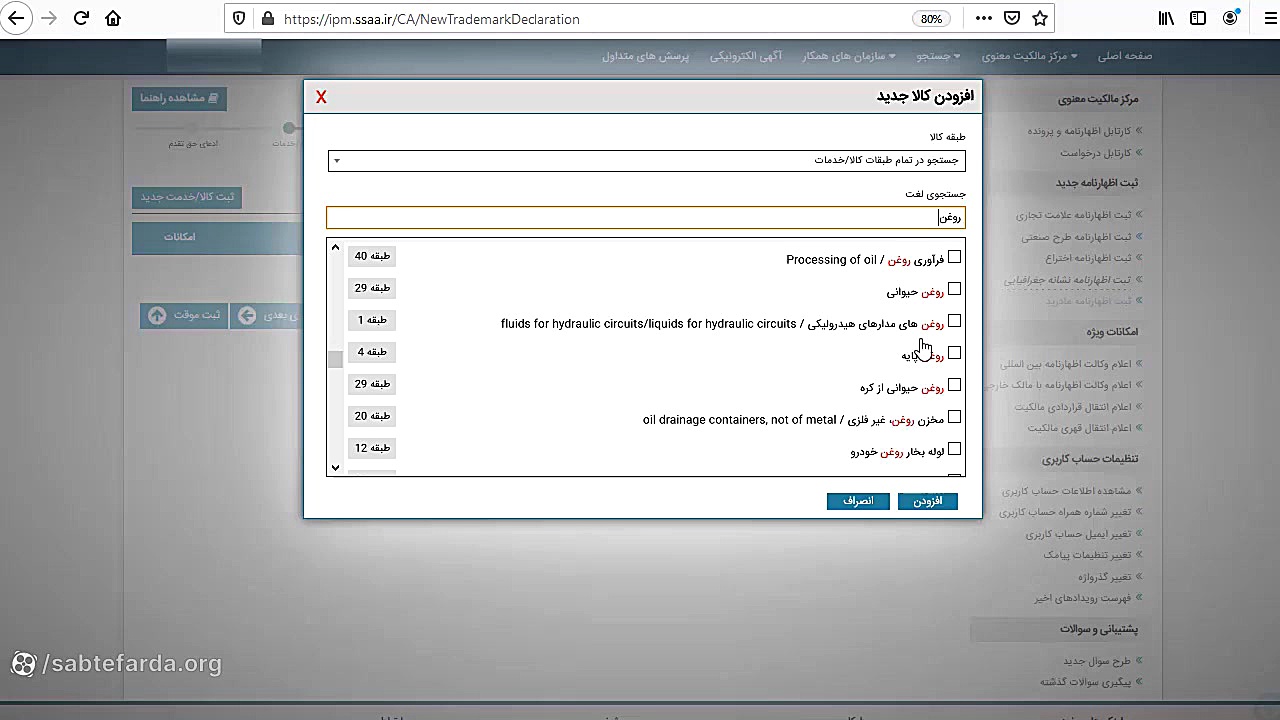
Task: Click the browser back arrow
Action: (x=16, y=18)
